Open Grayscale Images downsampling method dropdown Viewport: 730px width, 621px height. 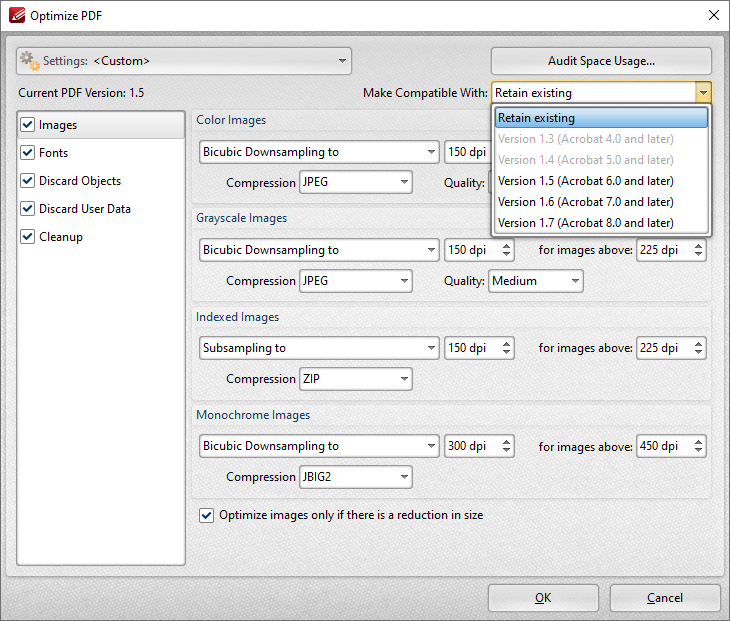point(319,250)
